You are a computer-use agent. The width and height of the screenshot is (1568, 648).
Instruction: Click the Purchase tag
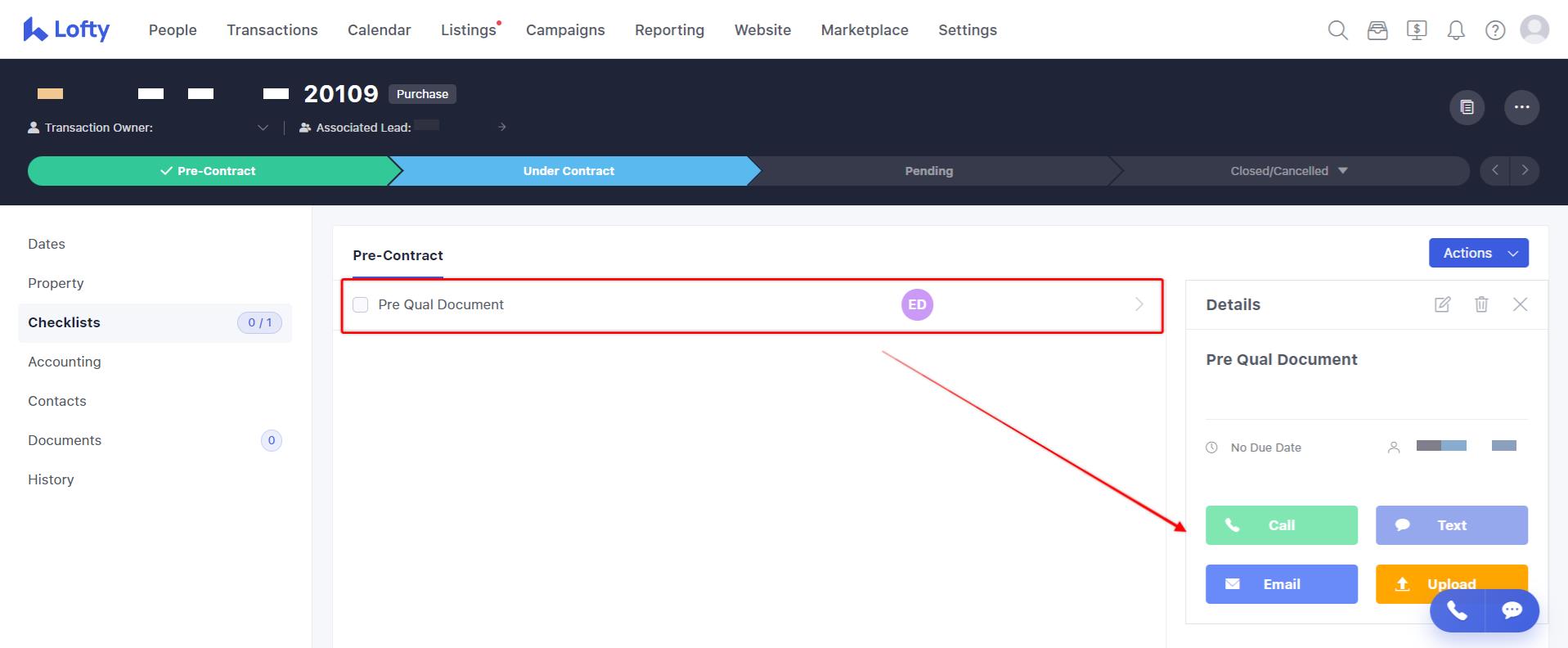422,94
